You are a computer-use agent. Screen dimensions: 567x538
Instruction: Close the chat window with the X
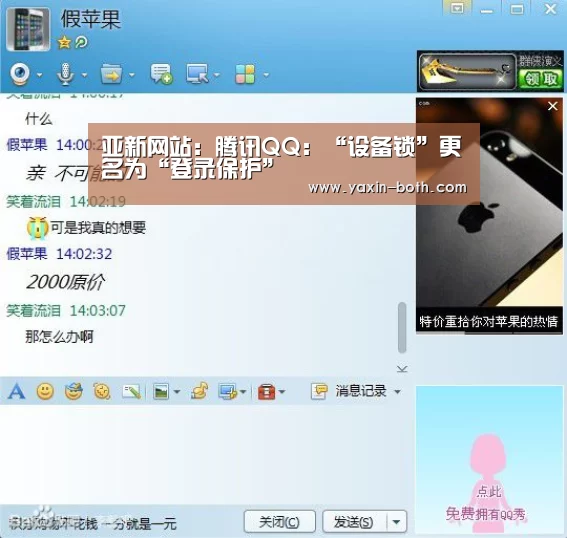[x=550, y=8]
